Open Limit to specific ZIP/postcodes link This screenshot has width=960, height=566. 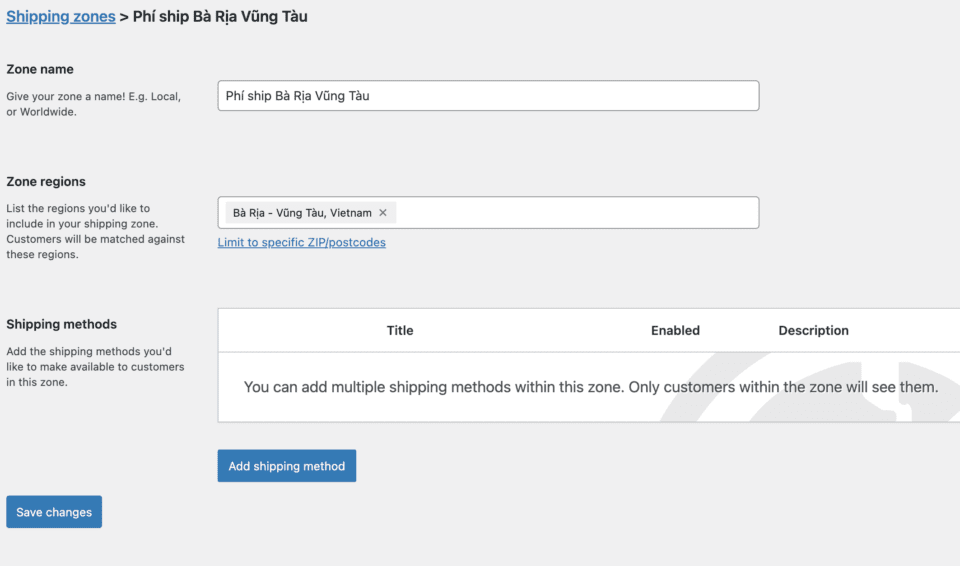[x=301, y=242]
